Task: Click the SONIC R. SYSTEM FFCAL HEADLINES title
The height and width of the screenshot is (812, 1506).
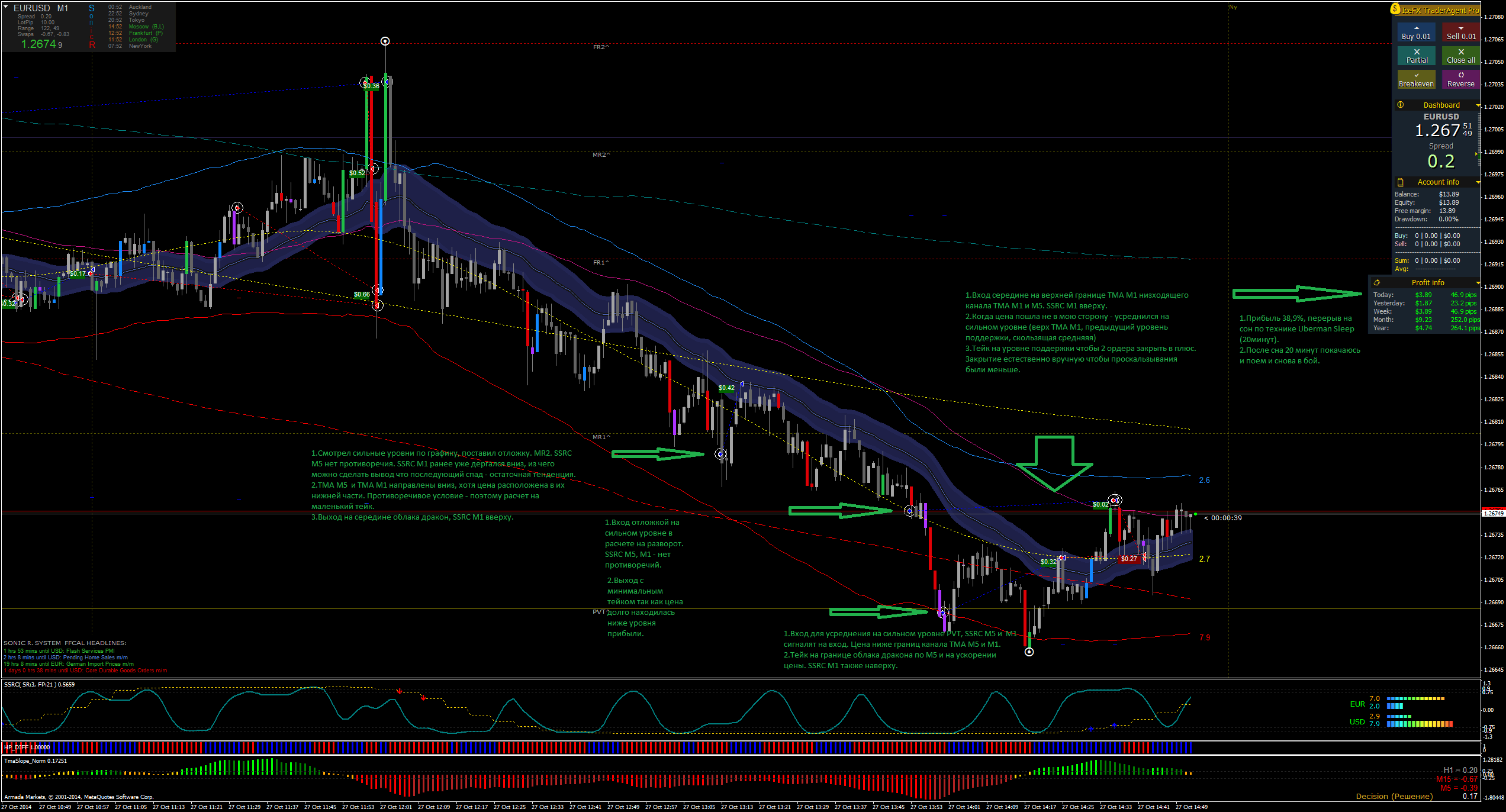Action: coord(65,643)
